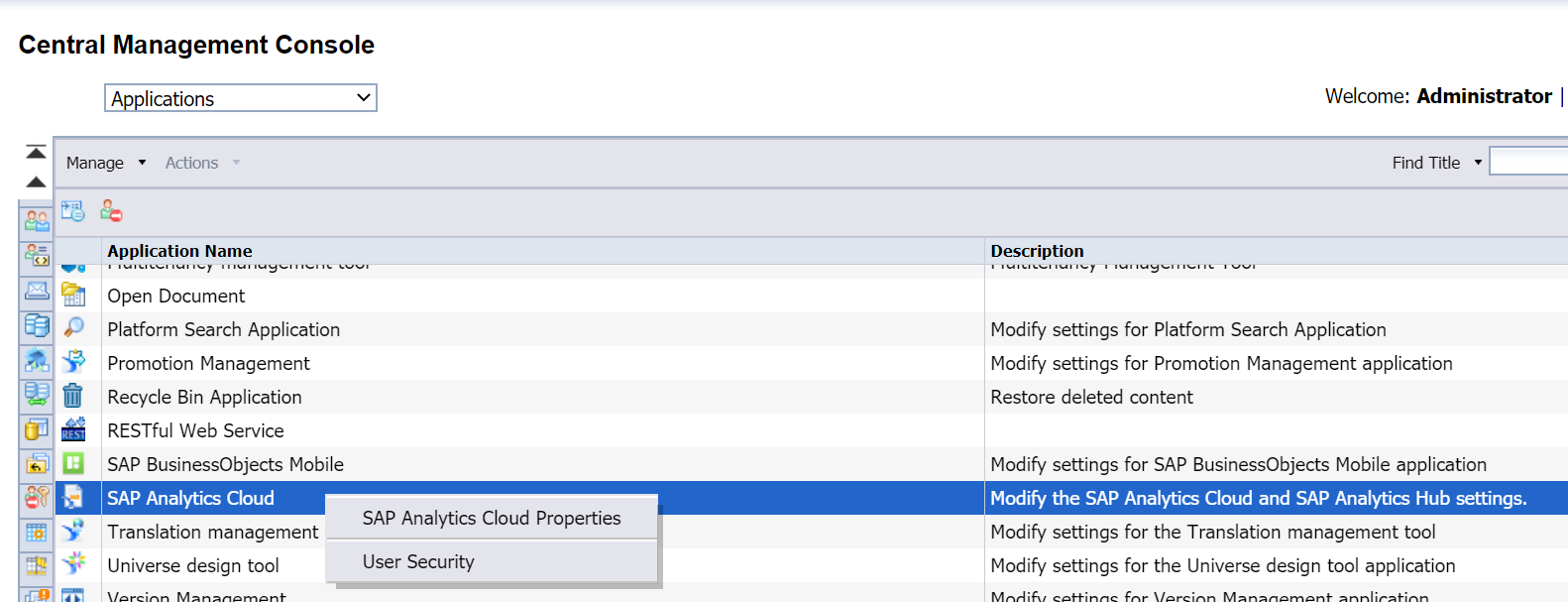Expand the Manage menu
Image resolution: width=1568 pixels, height=602 pixels.
coord(105,163)
